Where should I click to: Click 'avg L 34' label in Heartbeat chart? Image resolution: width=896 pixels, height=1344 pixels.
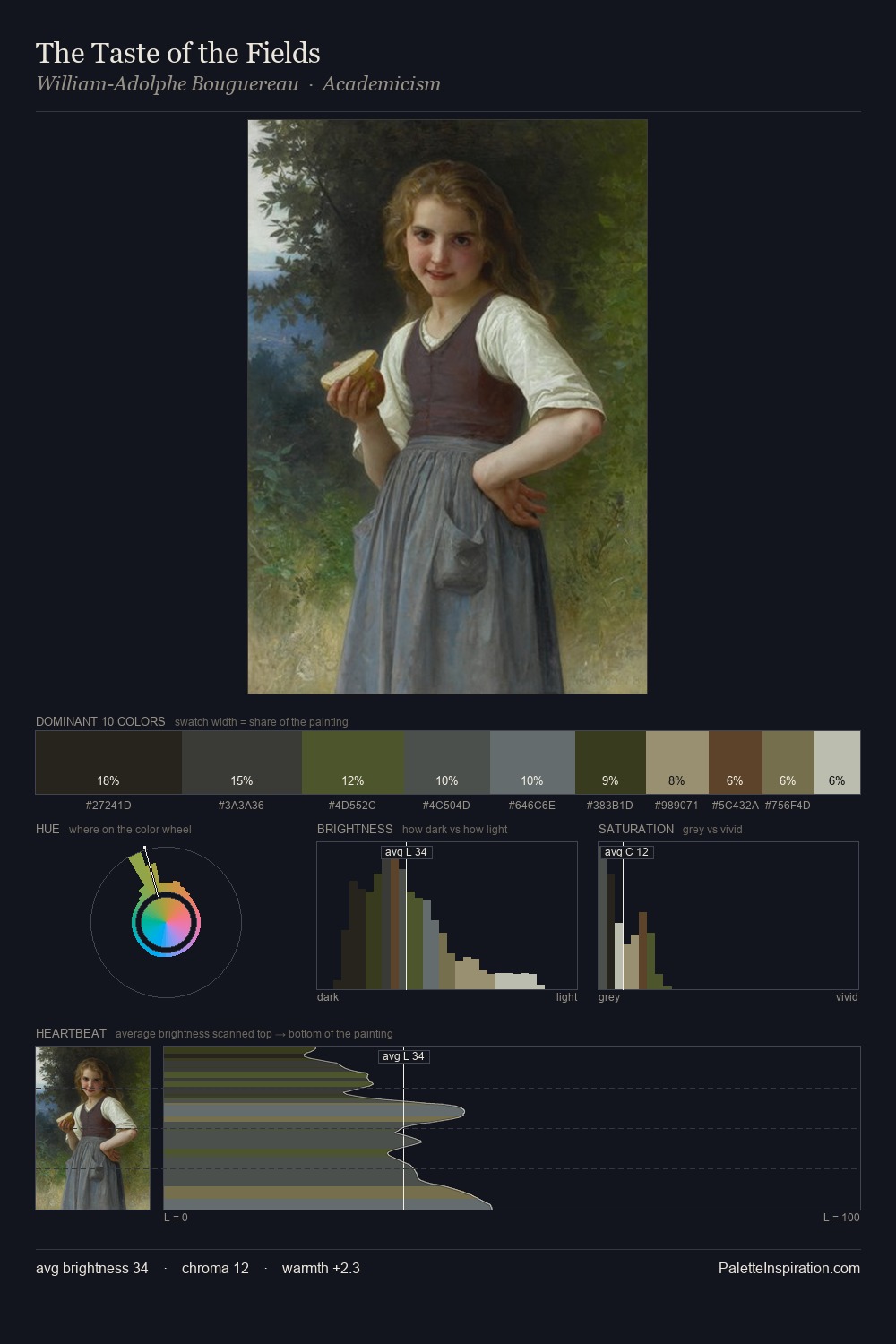click(404, 1056)
